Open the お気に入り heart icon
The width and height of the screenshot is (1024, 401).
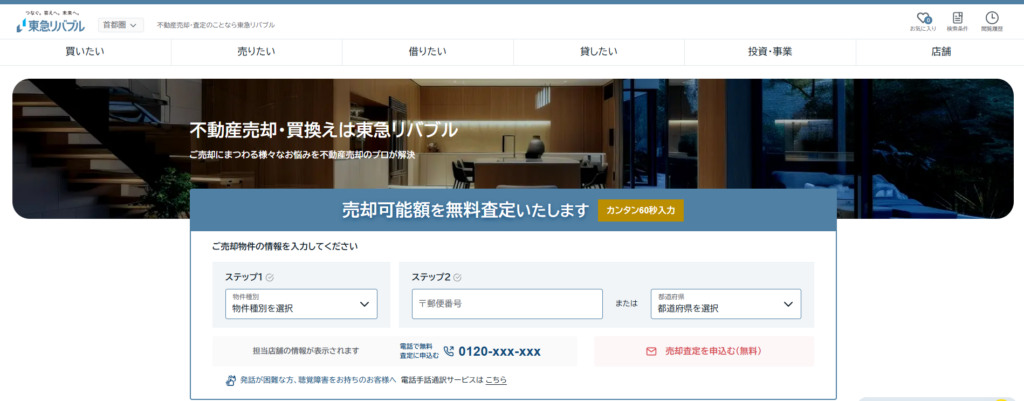[923, 19]
